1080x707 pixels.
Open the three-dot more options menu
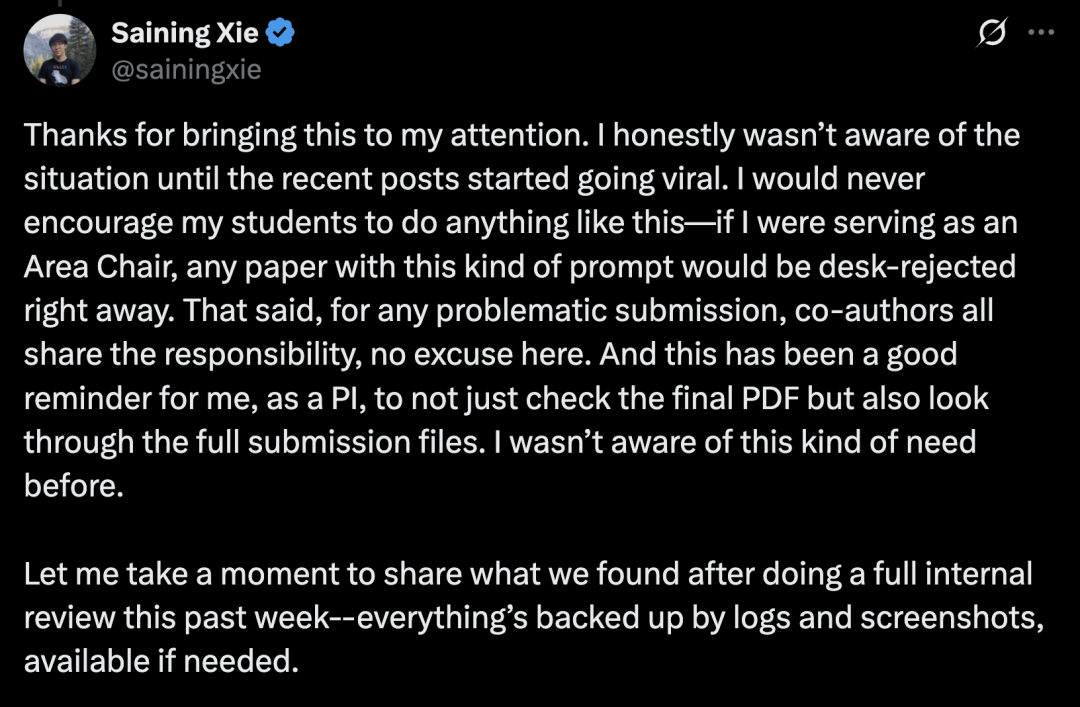pos(1041,32)
